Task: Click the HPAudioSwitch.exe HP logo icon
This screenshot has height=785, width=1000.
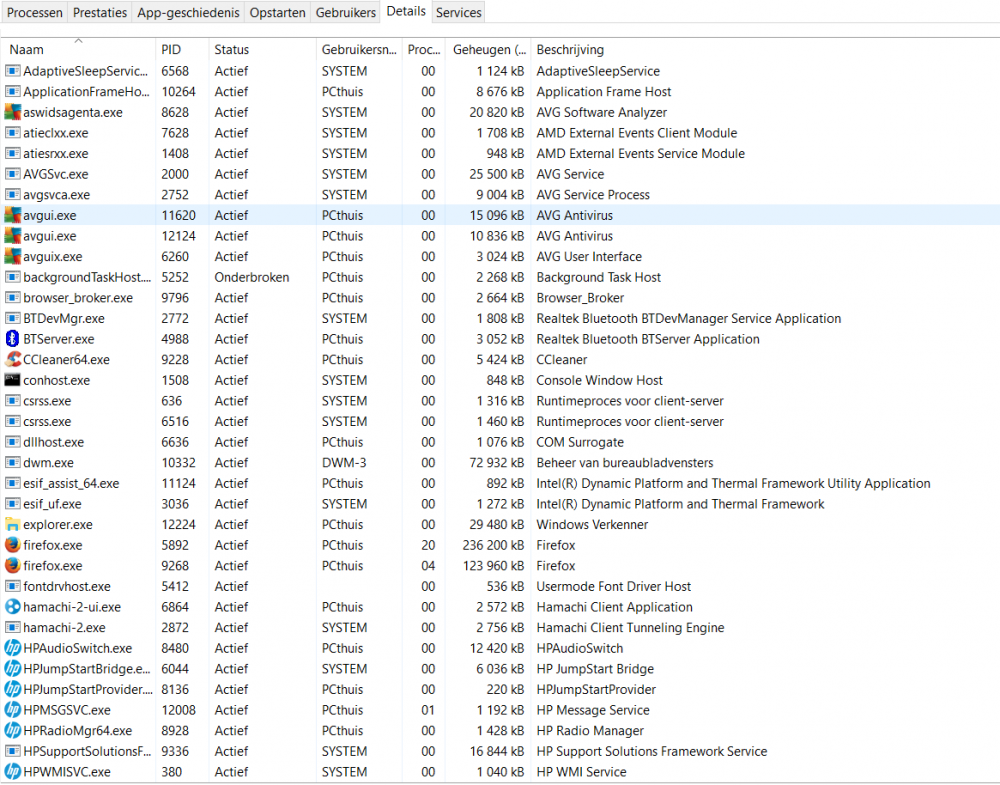Action: 13,648
